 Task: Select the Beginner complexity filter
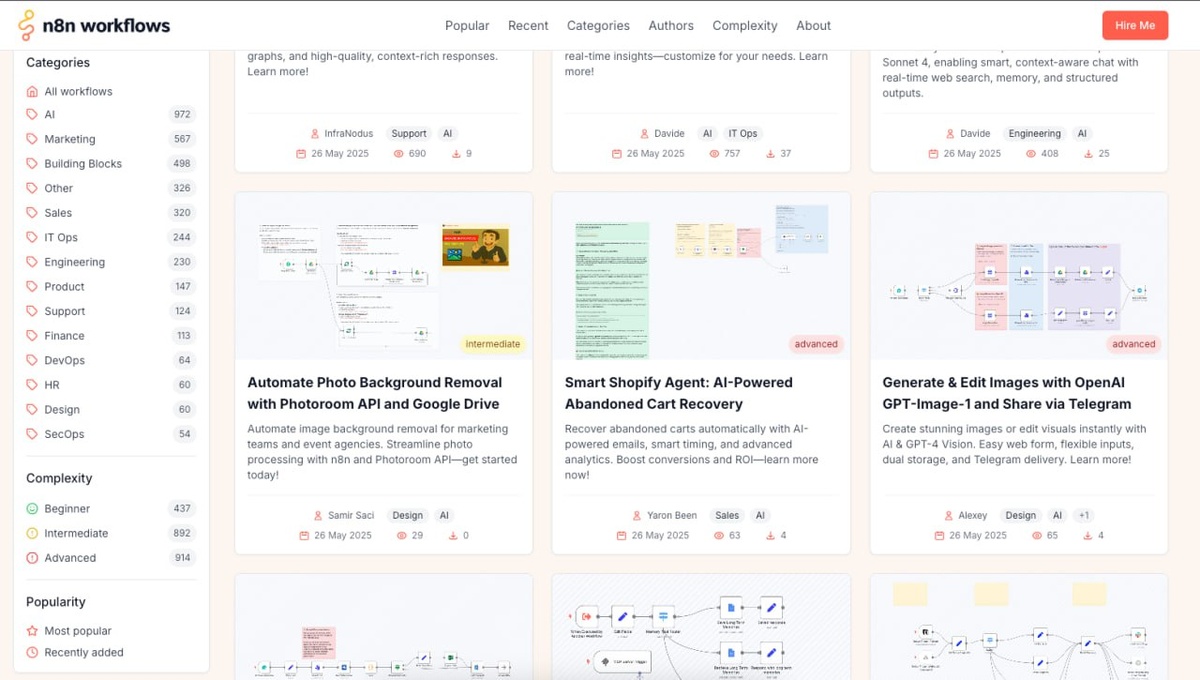click(x=67, y=509)
